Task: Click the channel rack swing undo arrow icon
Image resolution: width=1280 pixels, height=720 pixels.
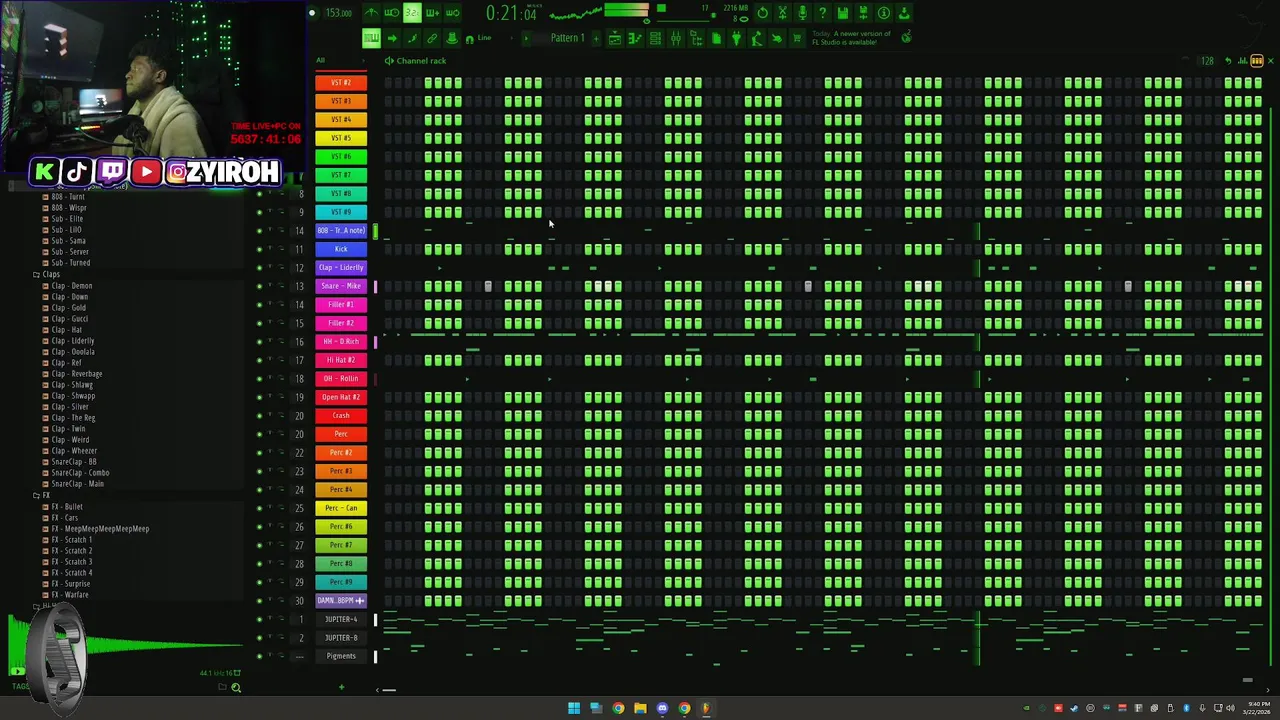Action: pos(1228,61)
